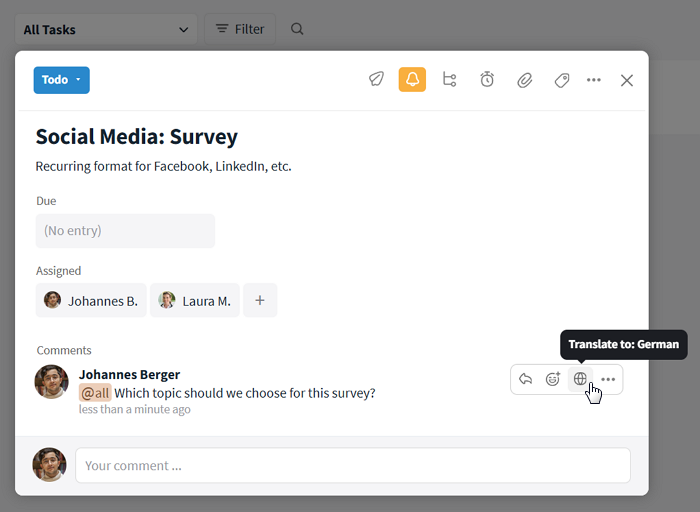Open the All Tasks dropdown

click(x=106, y=30)
